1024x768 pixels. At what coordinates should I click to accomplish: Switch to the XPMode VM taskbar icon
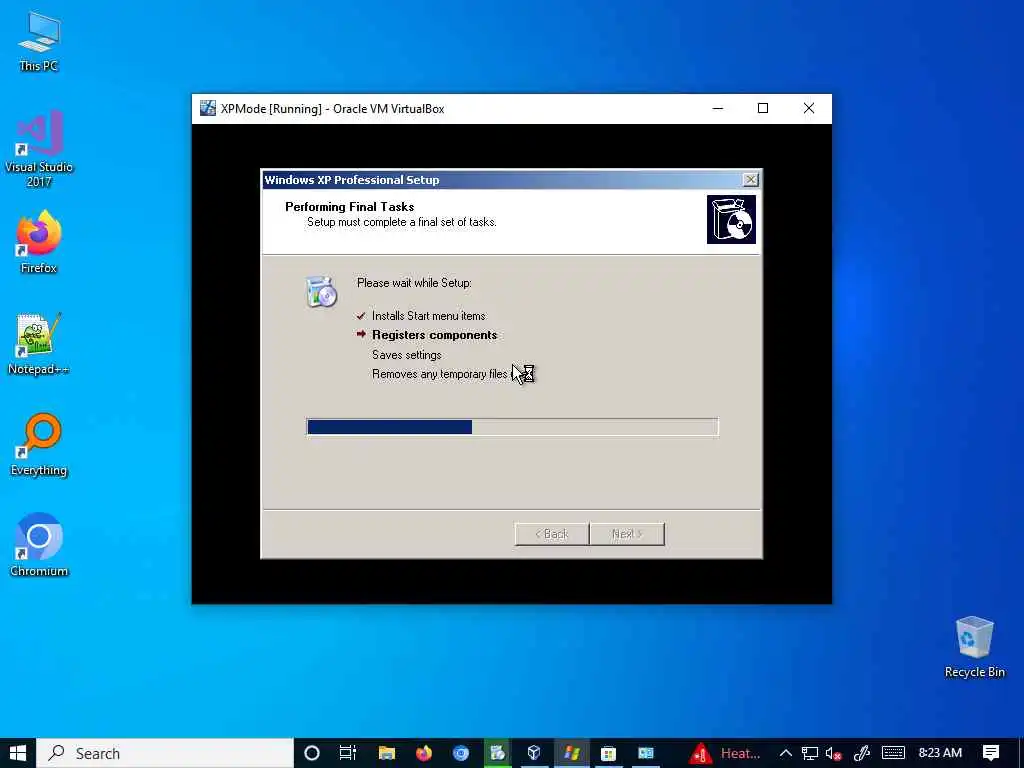pos(571,753)
